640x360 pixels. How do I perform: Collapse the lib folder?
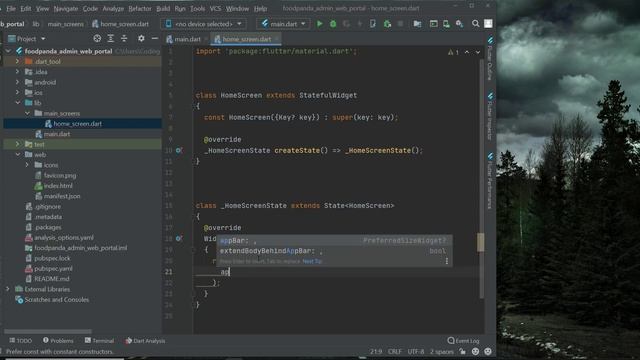(x=18, y=103)
